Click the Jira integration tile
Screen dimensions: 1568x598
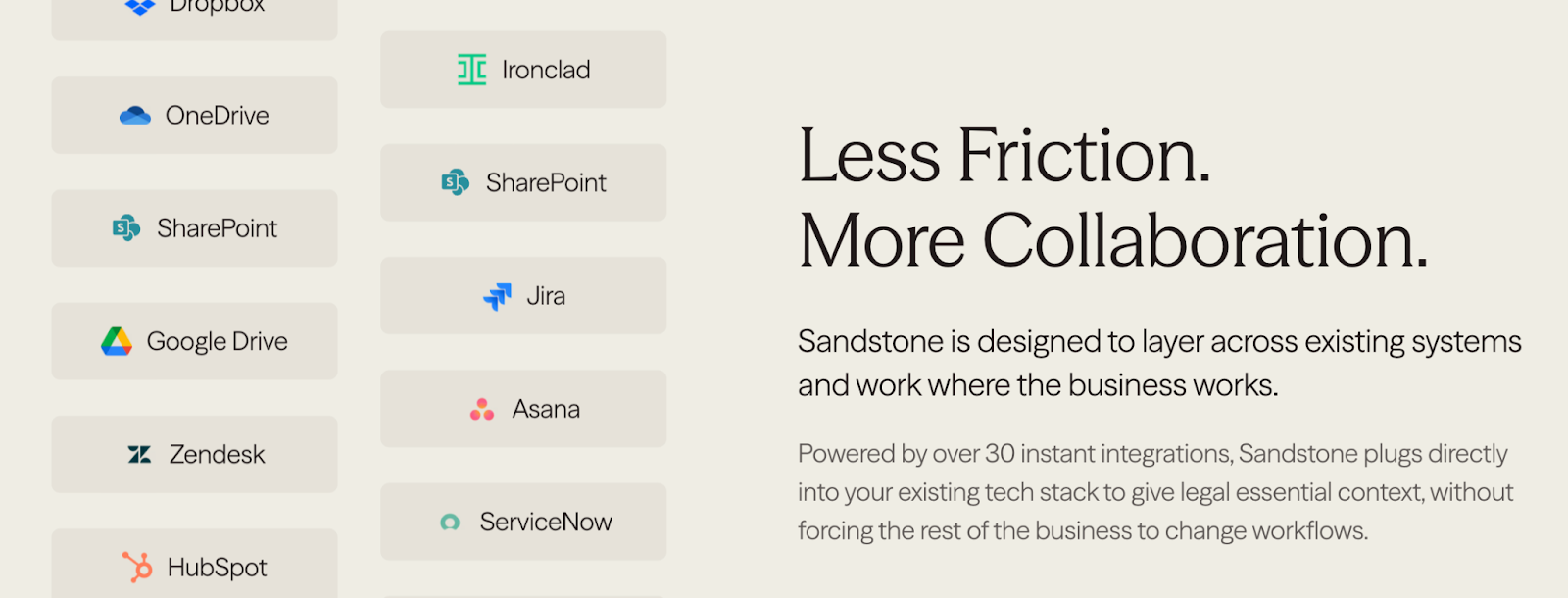tap(522, 295)
